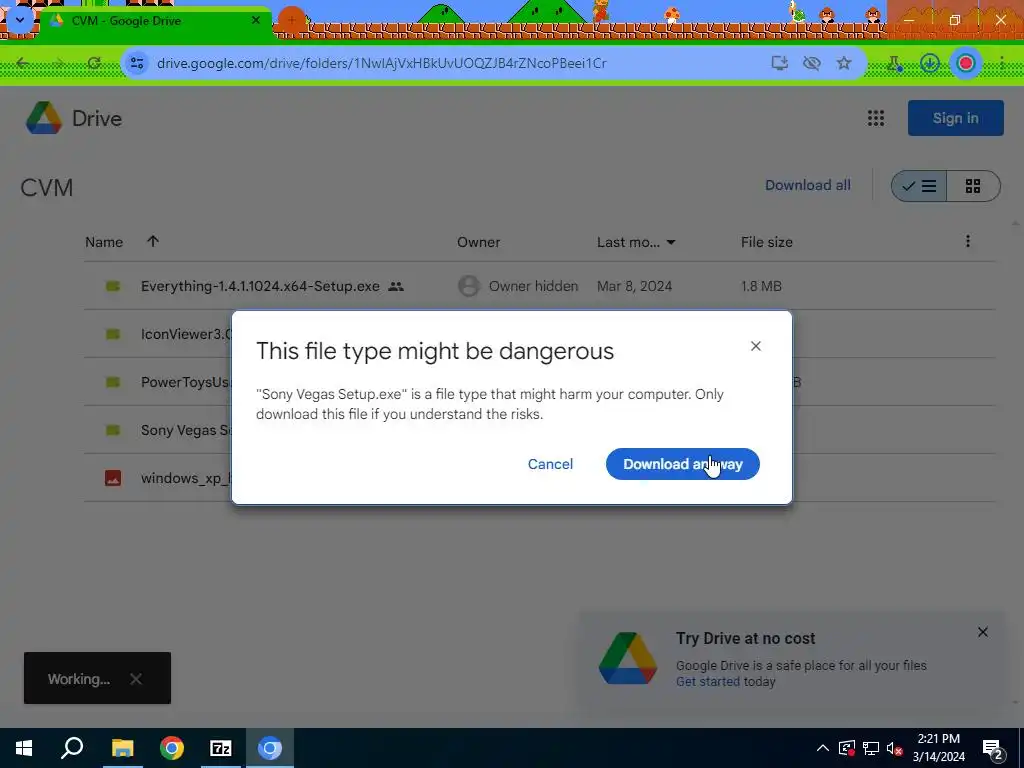Click the Chrome profile avatar button

[x=966, y=63]
